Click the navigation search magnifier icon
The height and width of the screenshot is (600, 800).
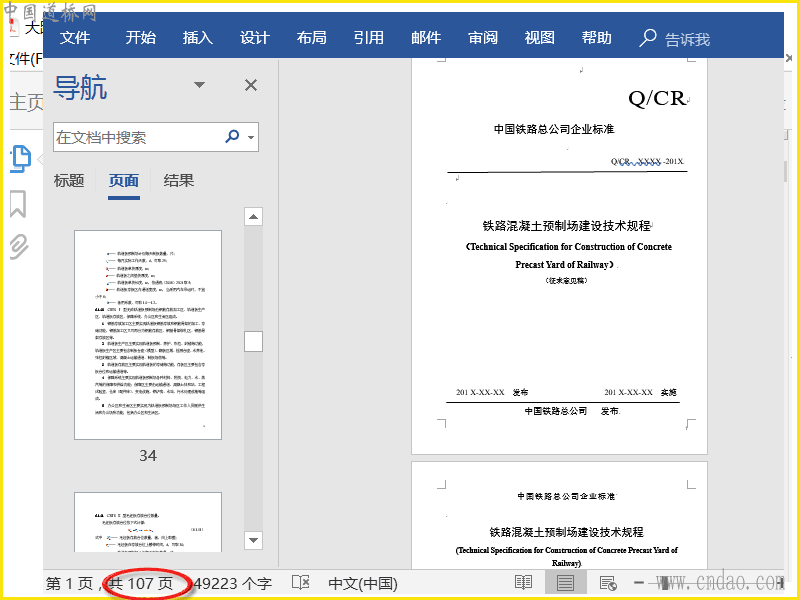[232, 136]
